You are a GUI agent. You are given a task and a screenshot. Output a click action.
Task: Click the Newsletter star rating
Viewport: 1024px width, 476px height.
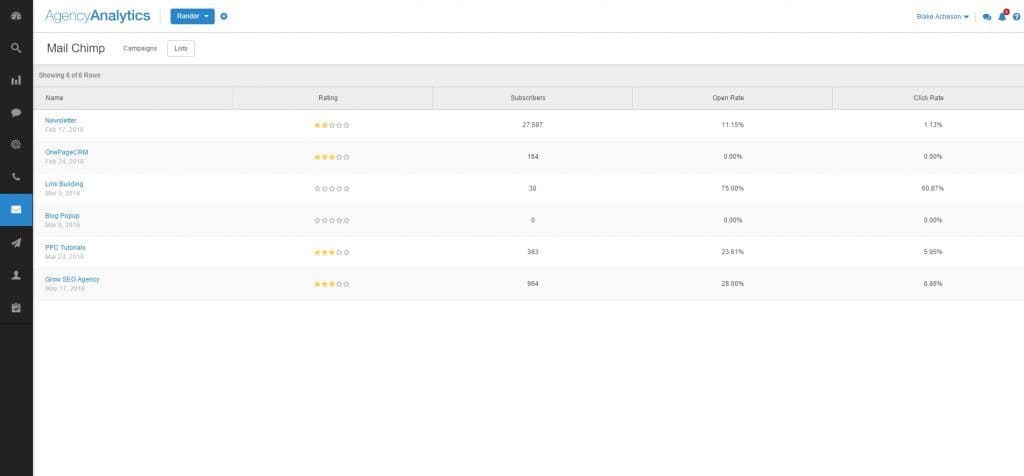[x=332, y=125]
